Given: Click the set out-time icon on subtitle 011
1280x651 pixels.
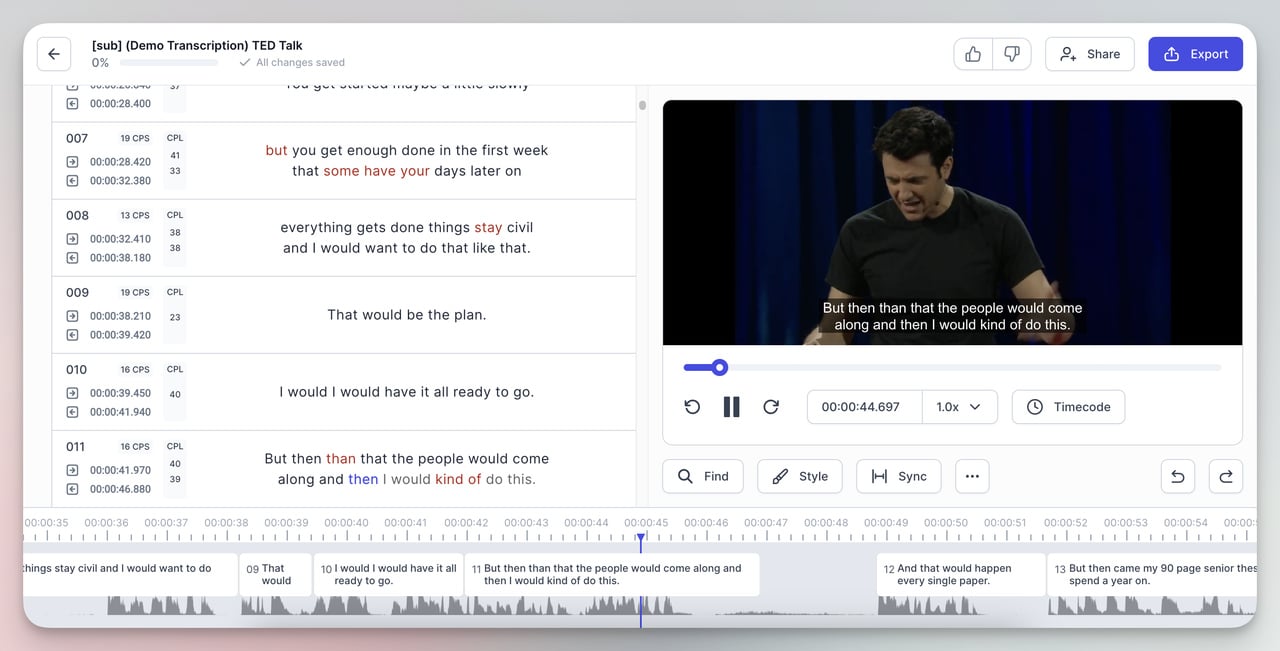Looking at the screenshot, I should click(71, 489).
